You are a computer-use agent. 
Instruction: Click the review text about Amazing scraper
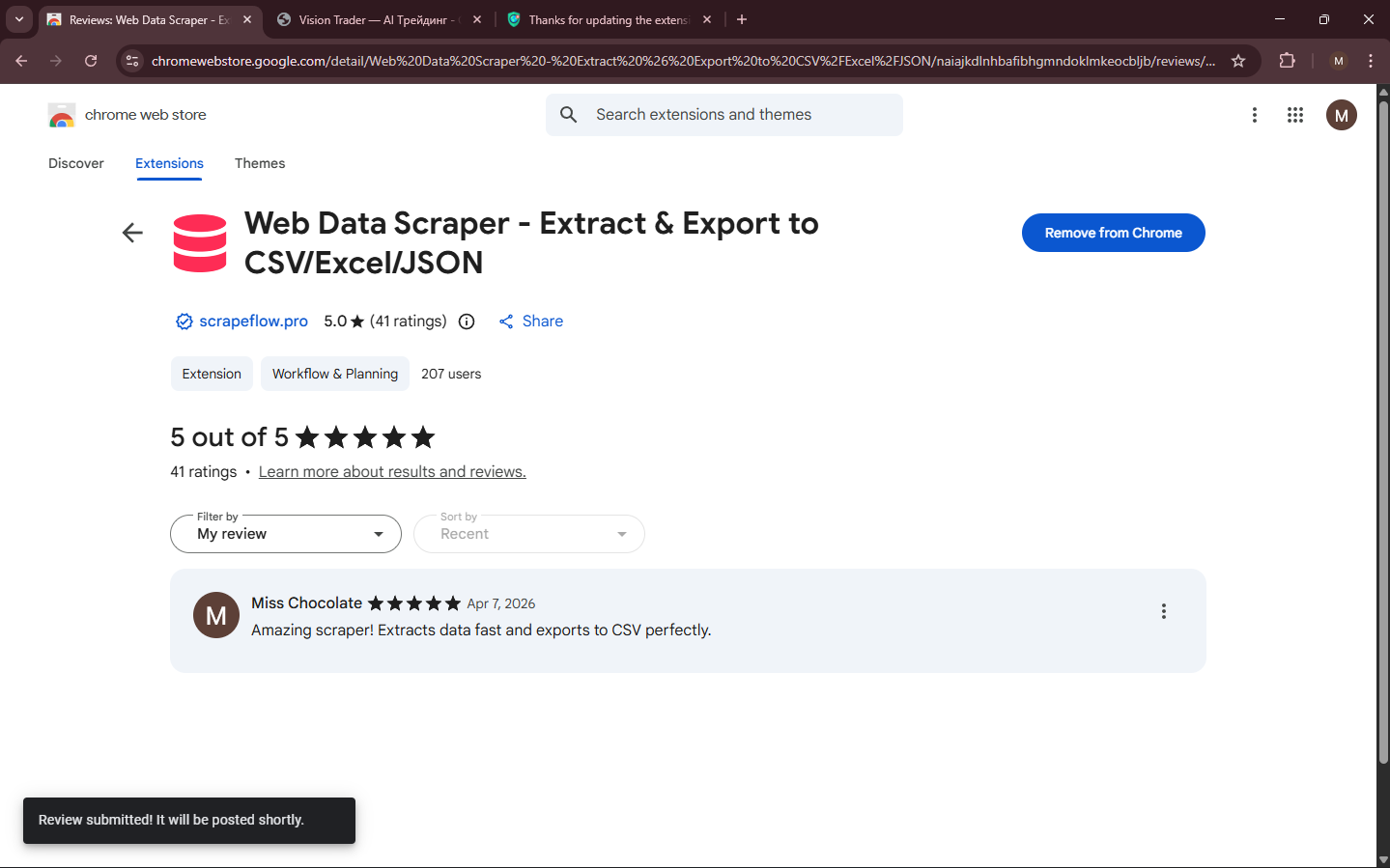(481, 630)
